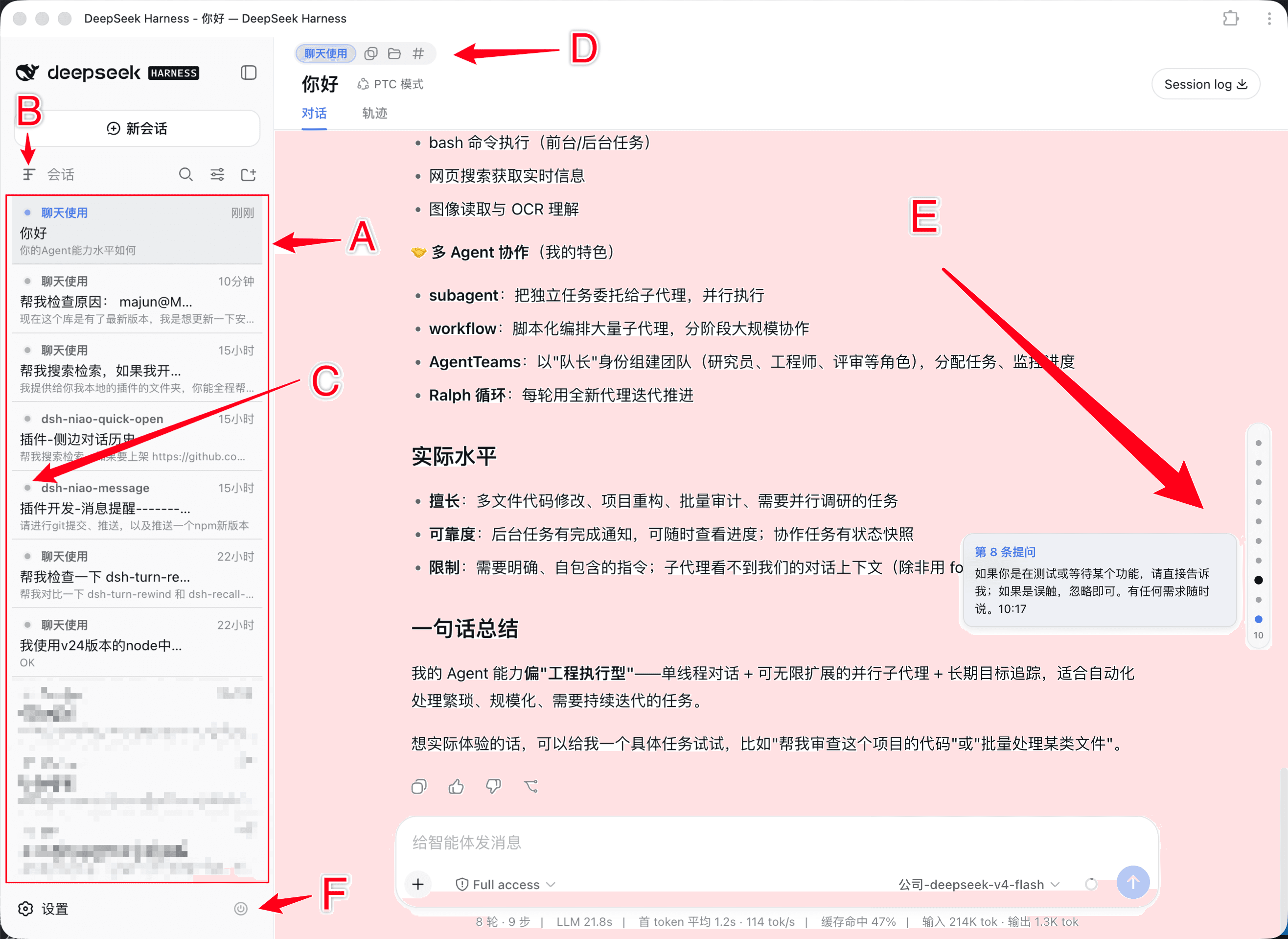The height and width of the screenshot is (939, 1288).
Task: Collapse the sidebar panel
Action: 248,73
